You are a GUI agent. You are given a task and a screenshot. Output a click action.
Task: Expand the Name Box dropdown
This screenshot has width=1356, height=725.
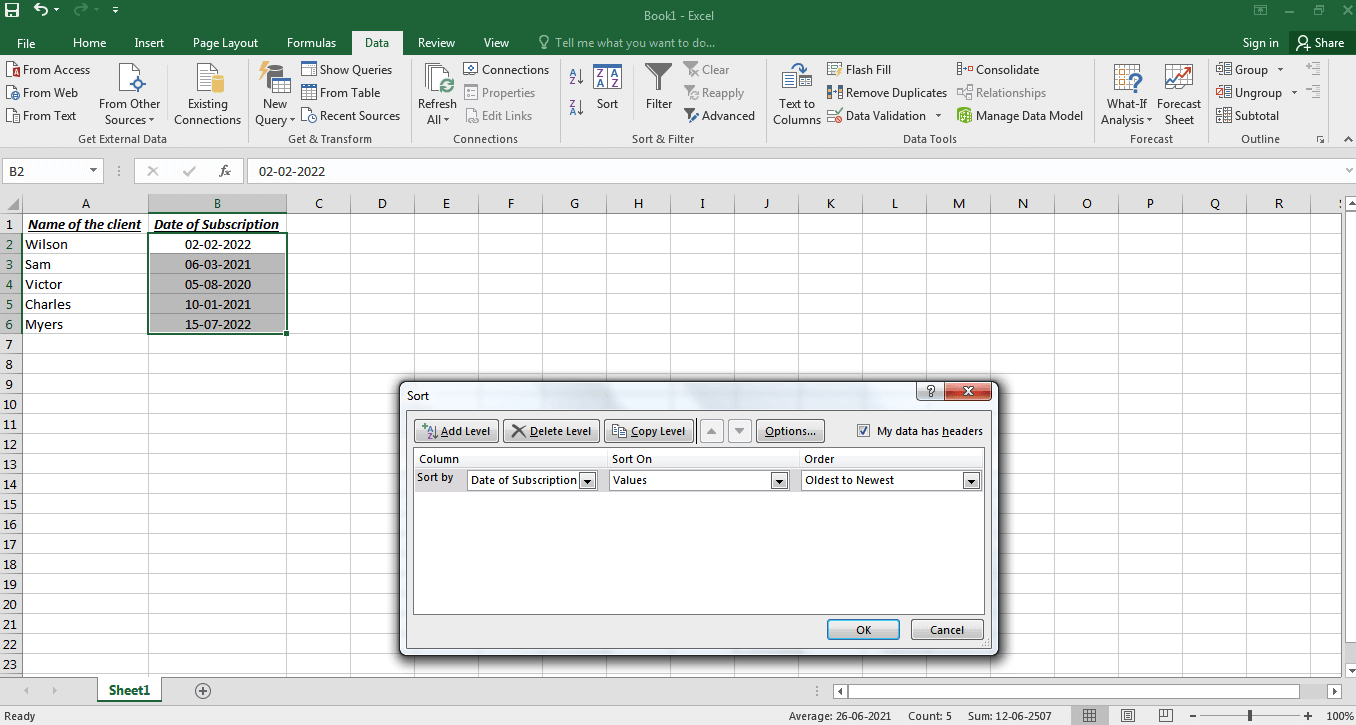point(93,171)
